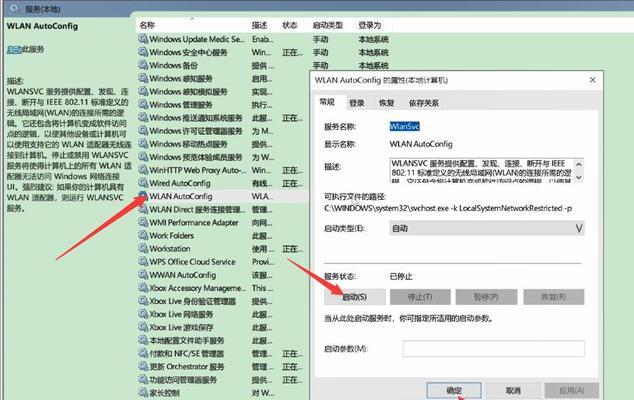Click gear icon beside Windows 感知服务
The image size is (634, 400).
(x=143, y=78)
